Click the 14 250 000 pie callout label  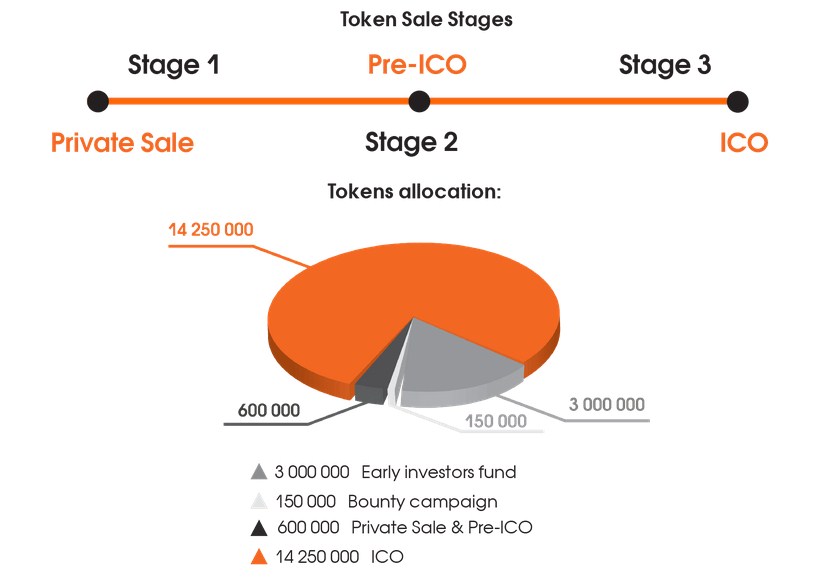pyautogui.click(x=211, y=230)
